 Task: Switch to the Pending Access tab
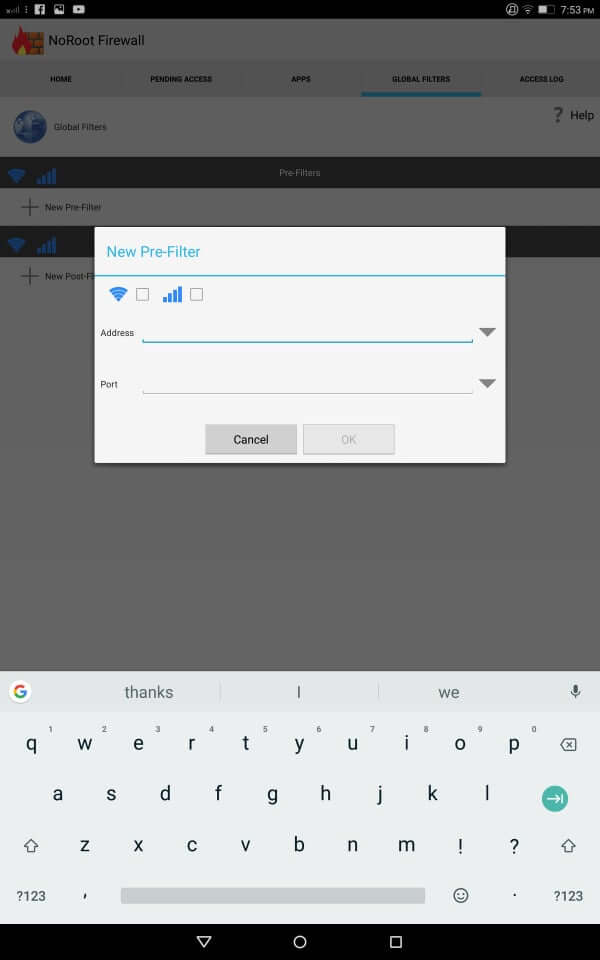181,79
